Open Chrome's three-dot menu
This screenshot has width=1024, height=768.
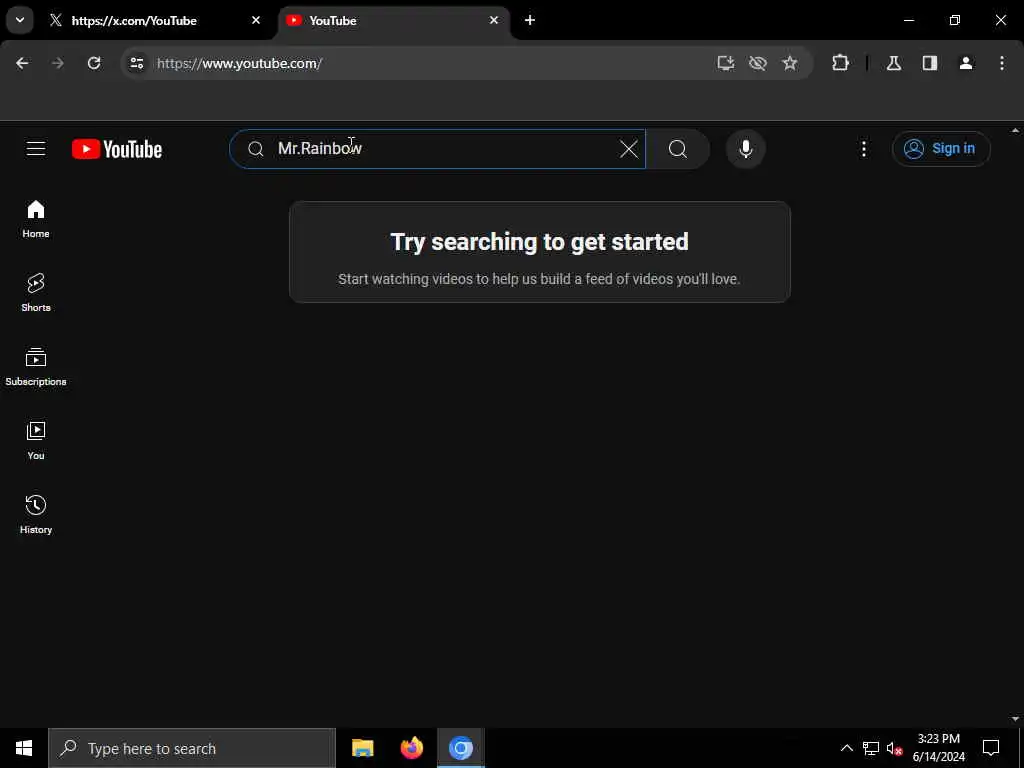click(x=1002, y=63)
